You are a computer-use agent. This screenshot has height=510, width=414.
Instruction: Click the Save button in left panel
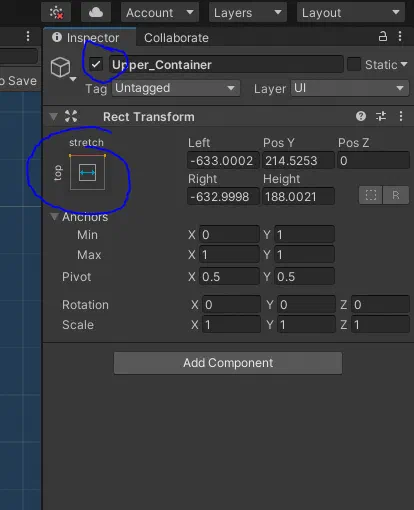tap(19, 81)
